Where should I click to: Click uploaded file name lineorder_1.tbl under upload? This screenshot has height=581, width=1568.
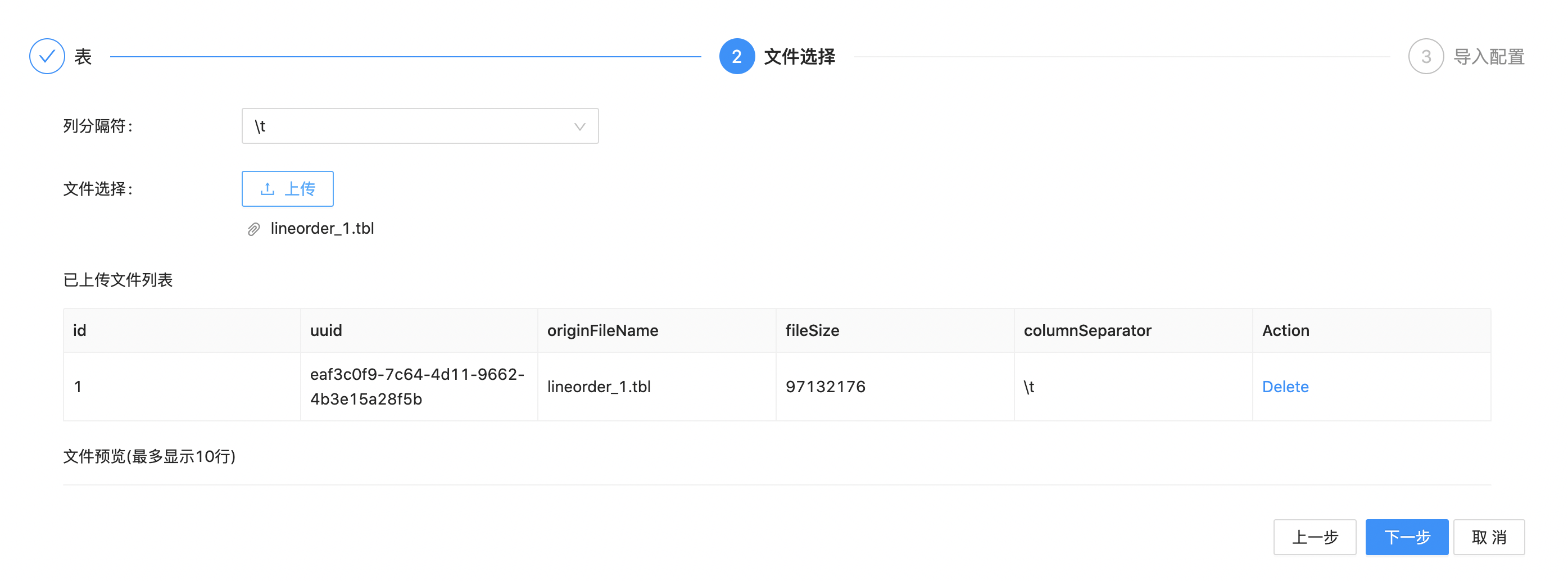322,229
